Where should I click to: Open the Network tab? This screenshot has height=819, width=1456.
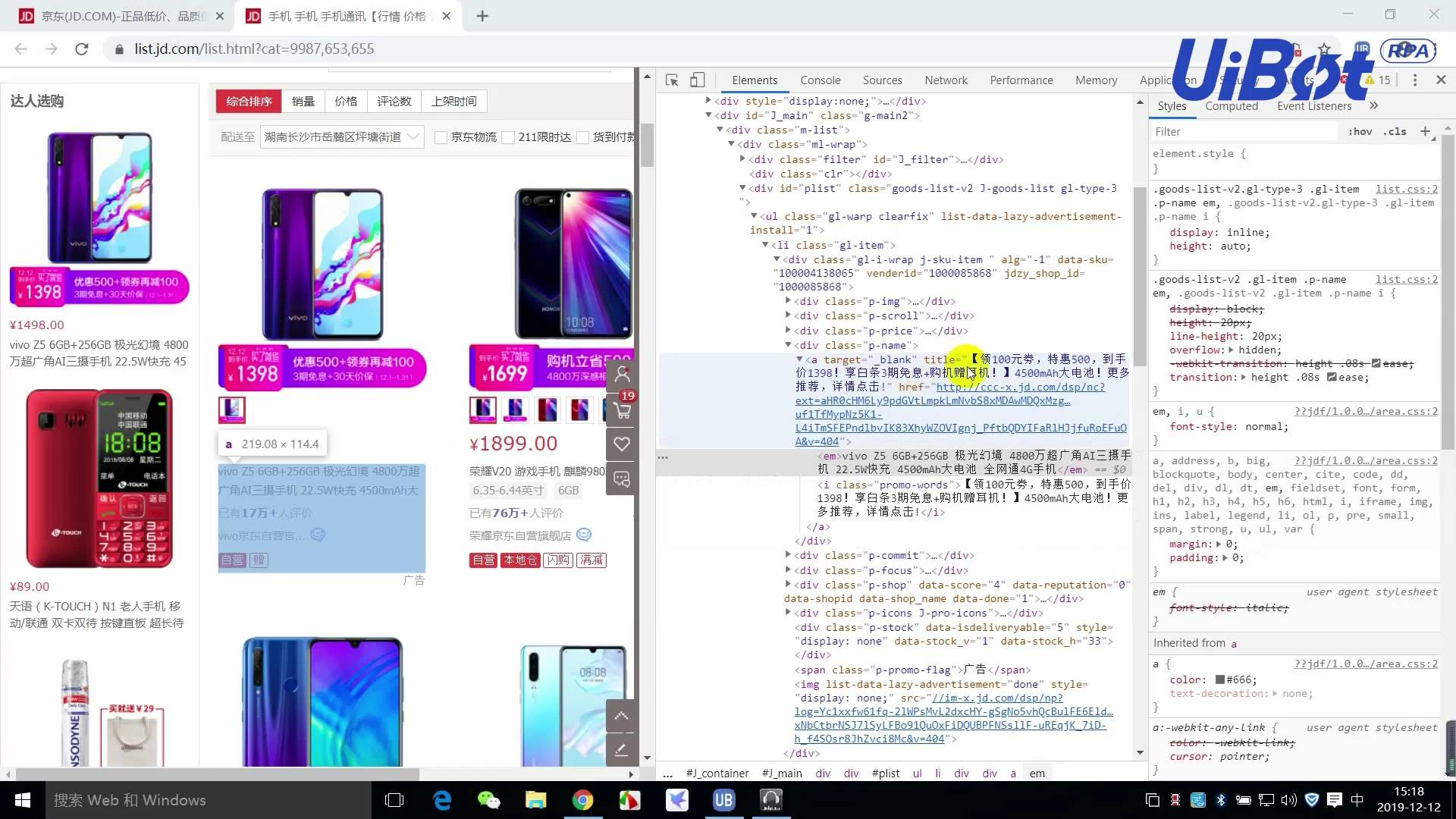coord(946,80)
